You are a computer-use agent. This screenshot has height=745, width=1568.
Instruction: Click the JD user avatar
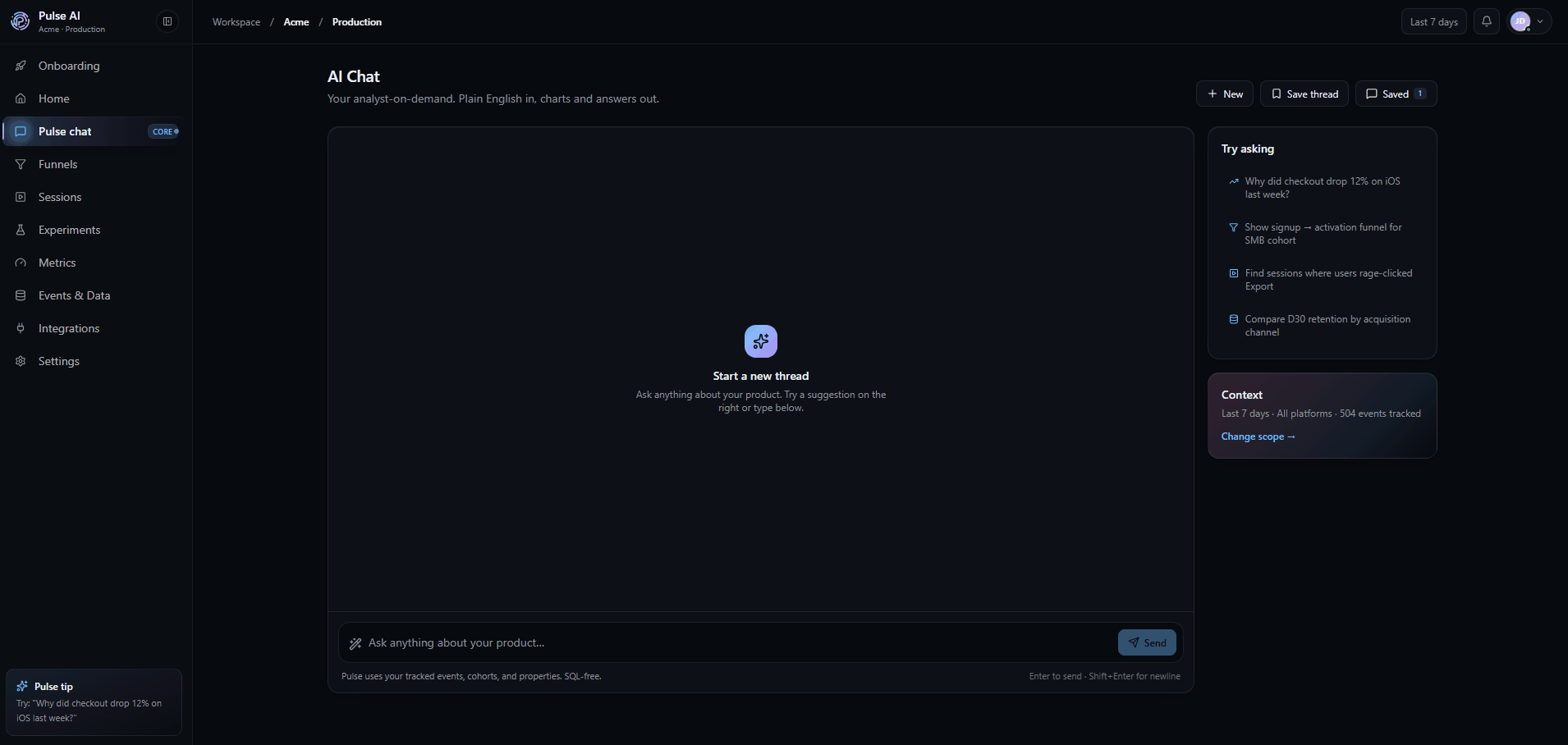click(1520, 21)
